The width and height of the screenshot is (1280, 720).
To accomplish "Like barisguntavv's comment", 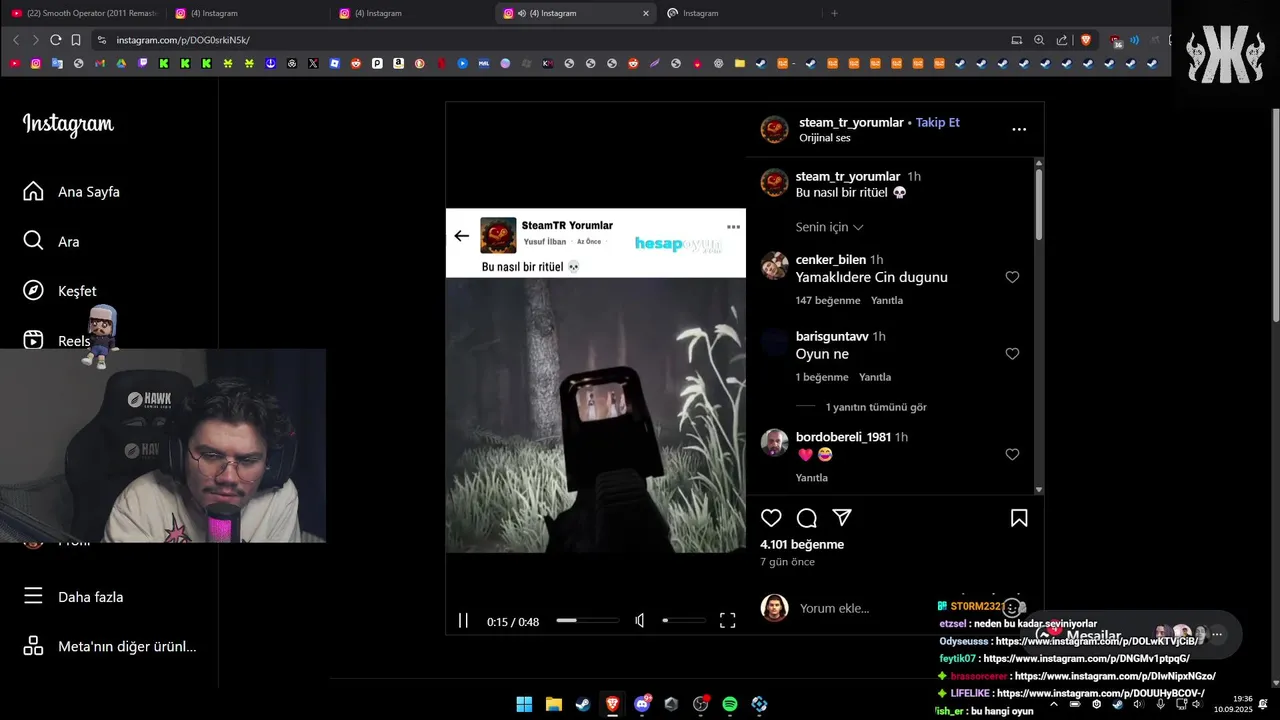I will point(1012,354).
